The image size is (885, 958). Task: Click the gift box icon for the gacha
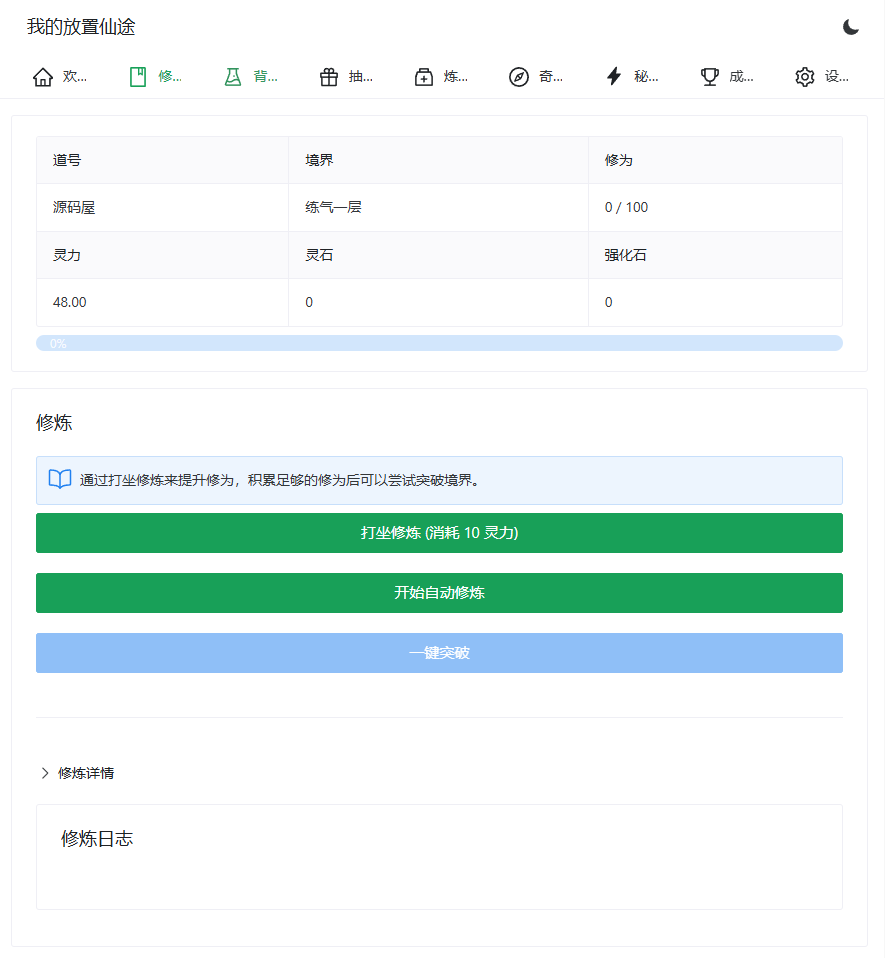click(x=329, y=77)
